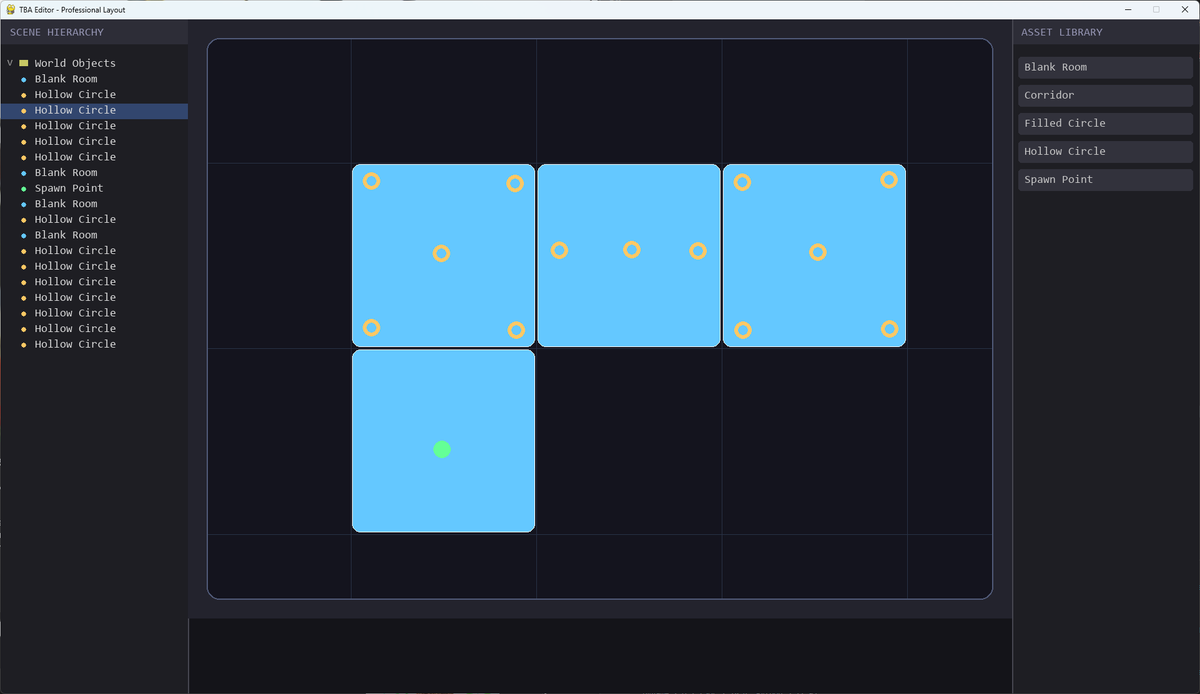
Task: Add a Corridor from the Asset Library
Action: [1105, 95]
